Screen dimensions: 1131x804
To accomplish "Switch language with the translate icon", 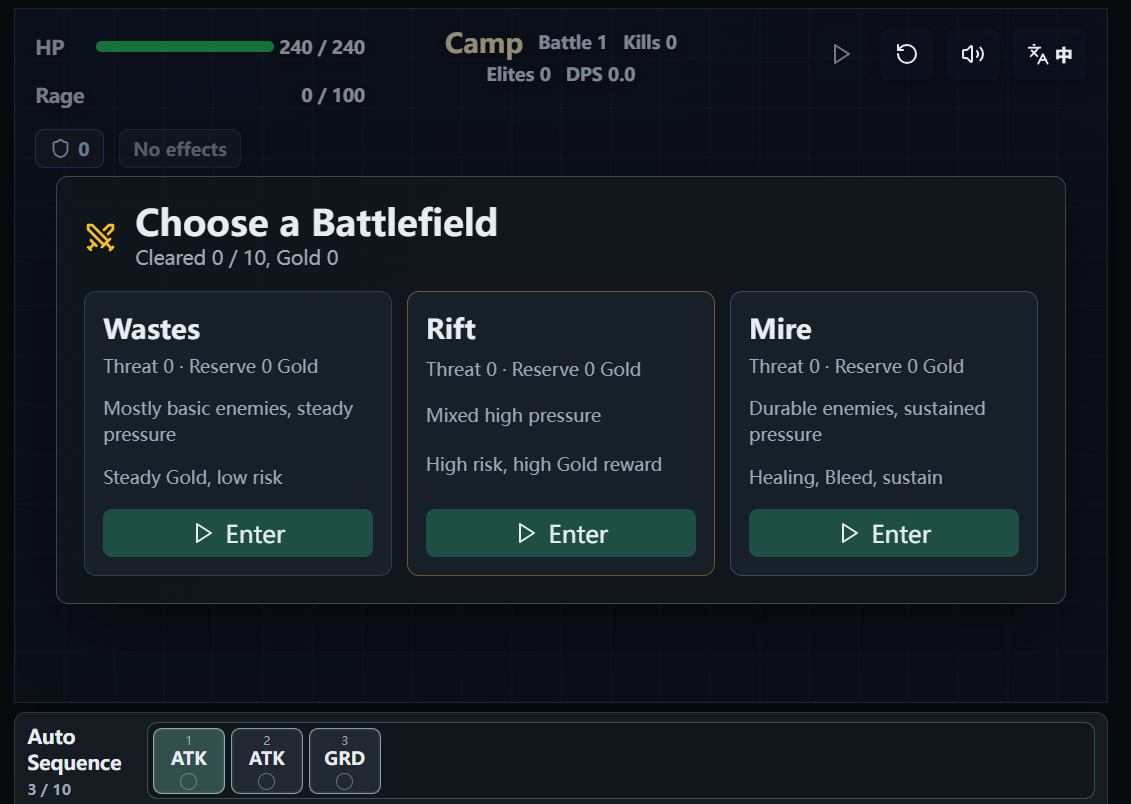I will pyautogui.click(x=1049, y=54).
